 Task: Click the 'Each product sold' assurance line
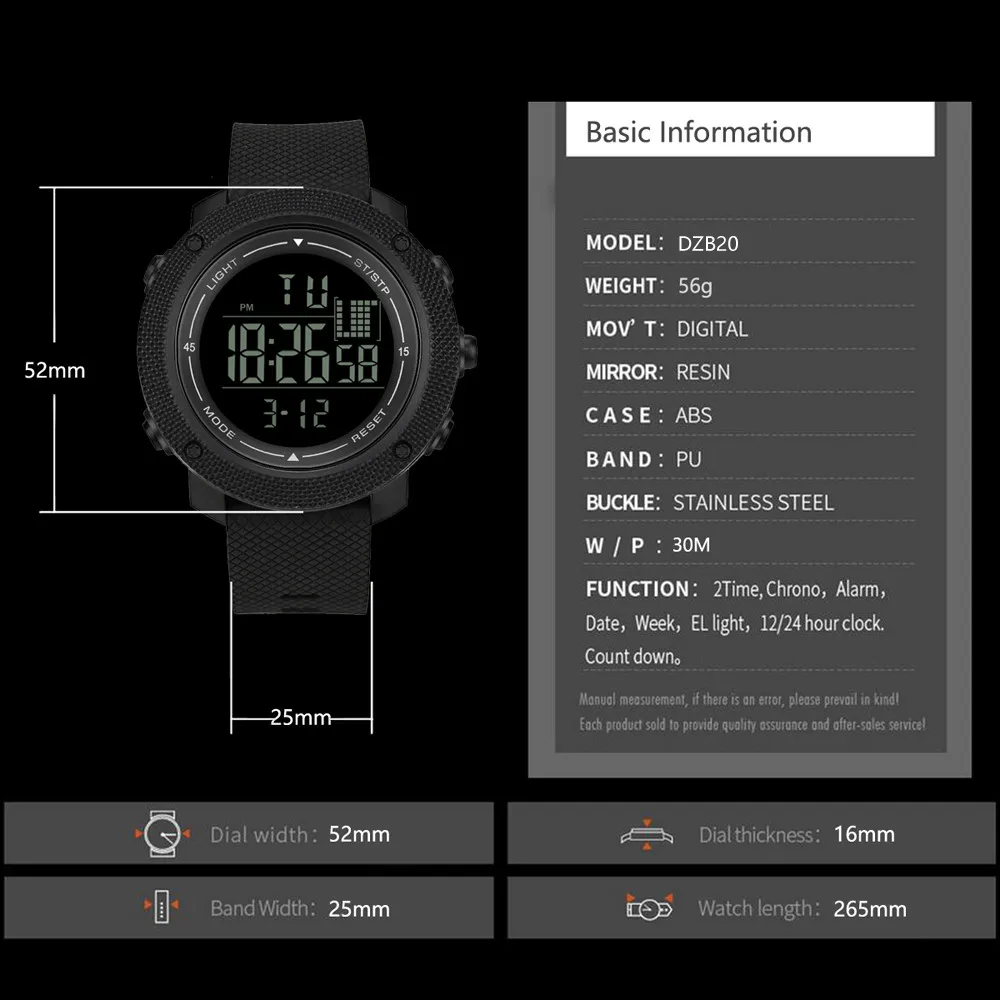click(x=753, y=724)
